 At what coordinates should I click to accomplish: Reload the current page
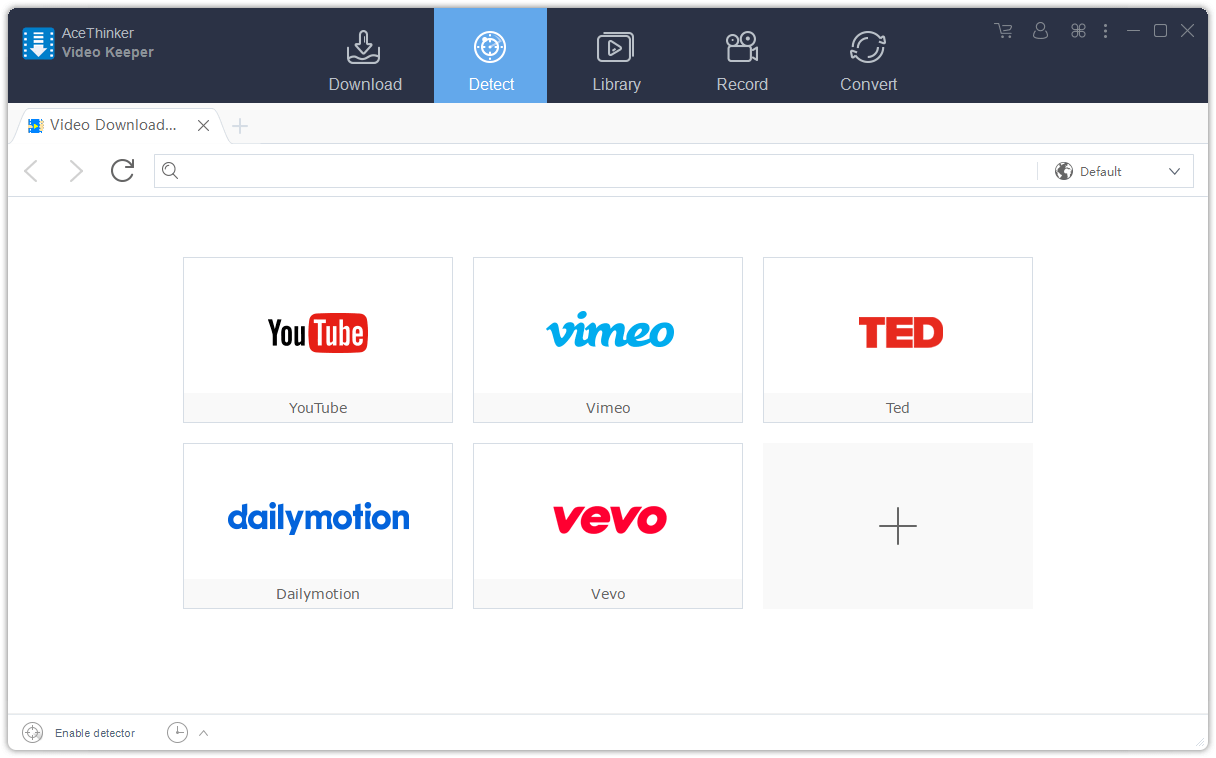122,170
